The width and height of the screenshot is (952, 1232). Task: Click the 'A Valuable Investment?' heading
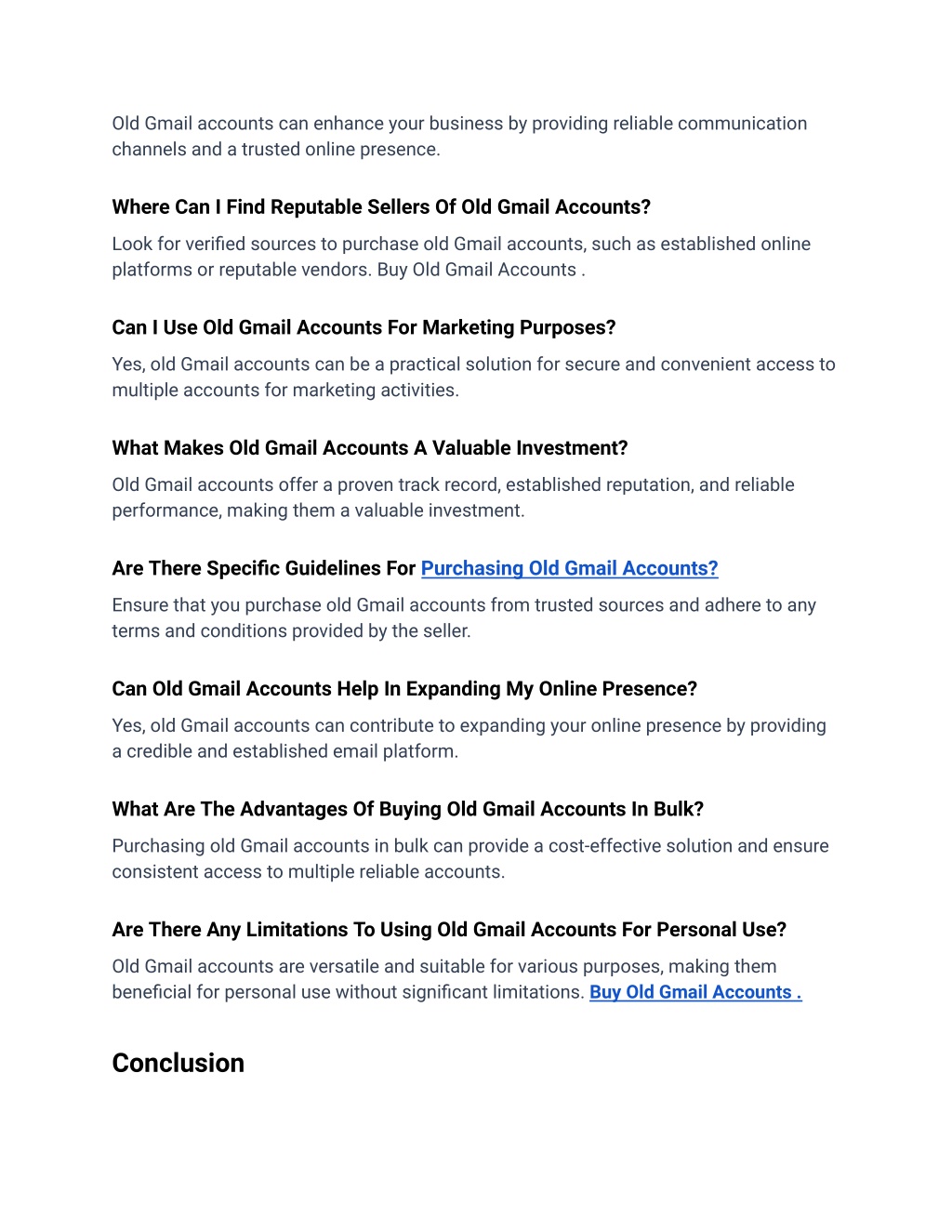[x=370, y=448]
